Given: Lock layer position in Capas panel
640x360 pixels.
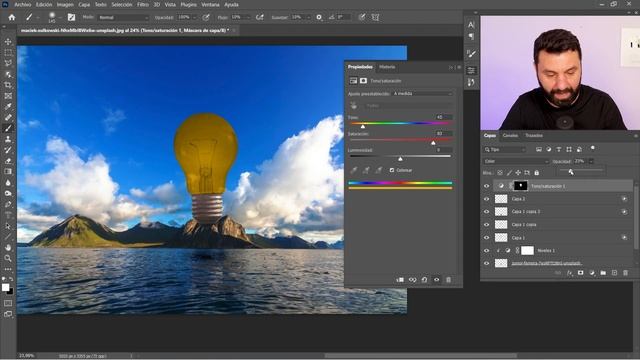Looking at the screenshot, I should point(518,173).
